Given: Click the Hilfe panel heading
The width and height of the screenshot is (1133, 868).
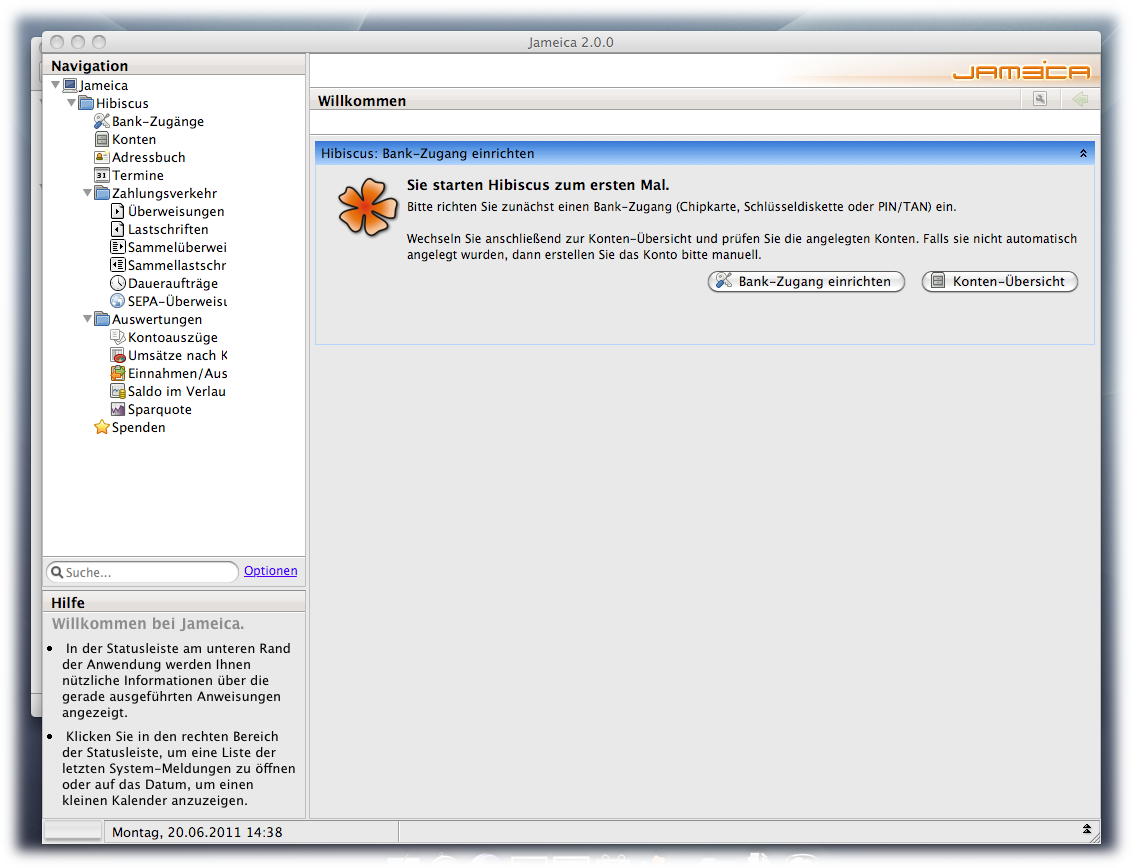Looking at the screenshot, I should click(68, 603).
